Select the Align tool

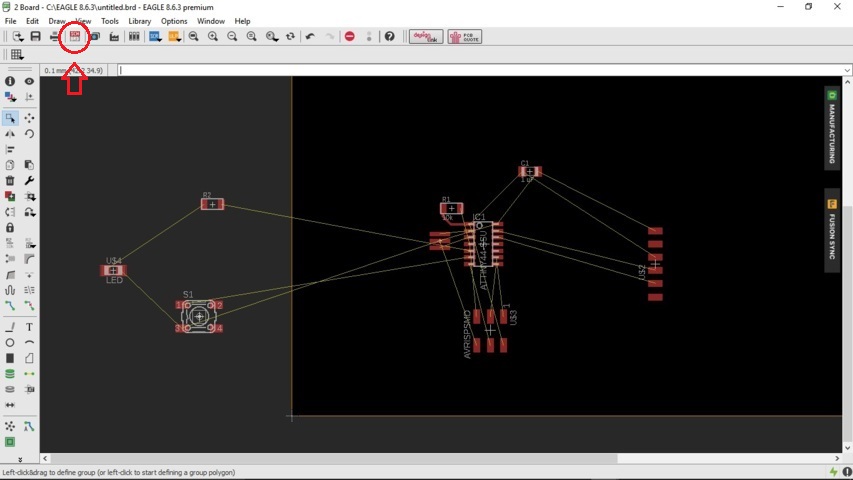pyautogui.click(x=10, y=149)
